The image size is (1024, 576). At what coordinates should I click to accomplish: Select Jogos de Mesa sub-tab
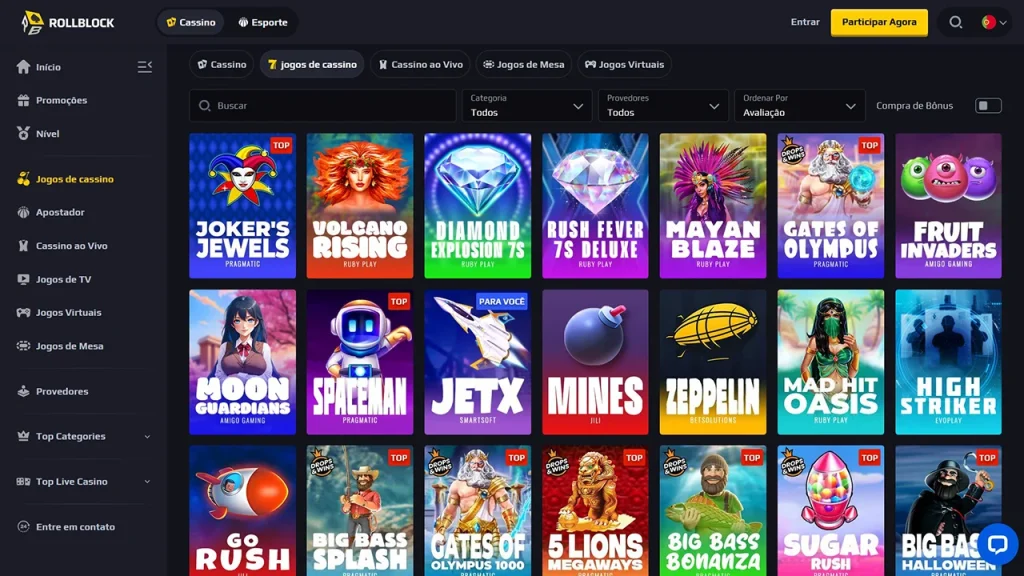(x=524, y=64)
